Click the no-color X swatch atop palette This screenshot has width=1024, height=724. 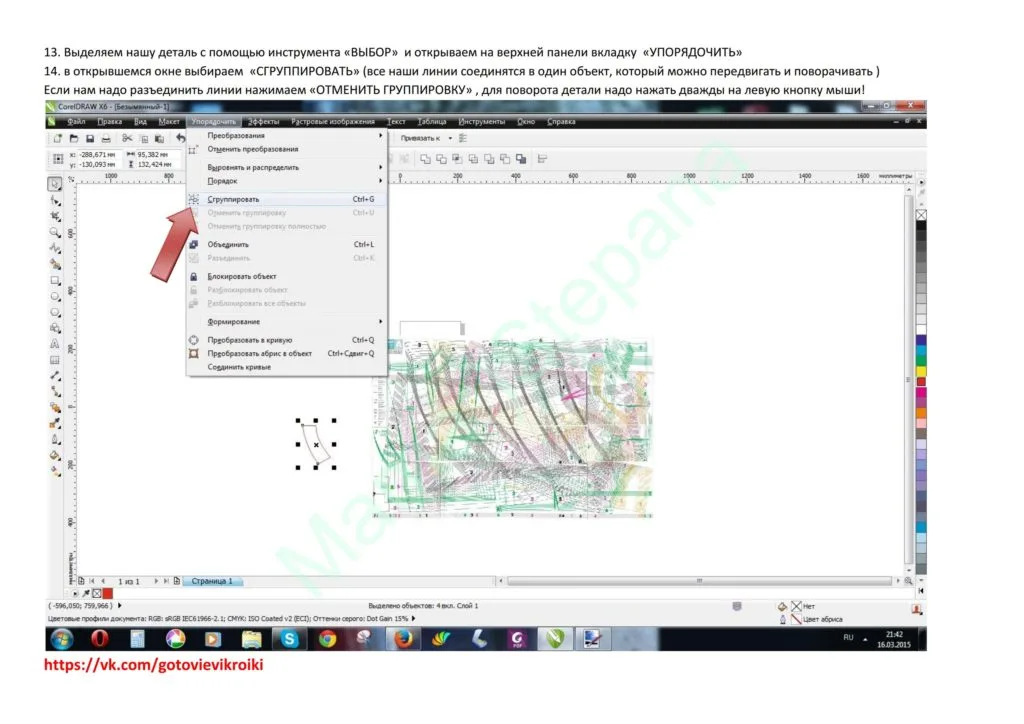click(921, 215)
